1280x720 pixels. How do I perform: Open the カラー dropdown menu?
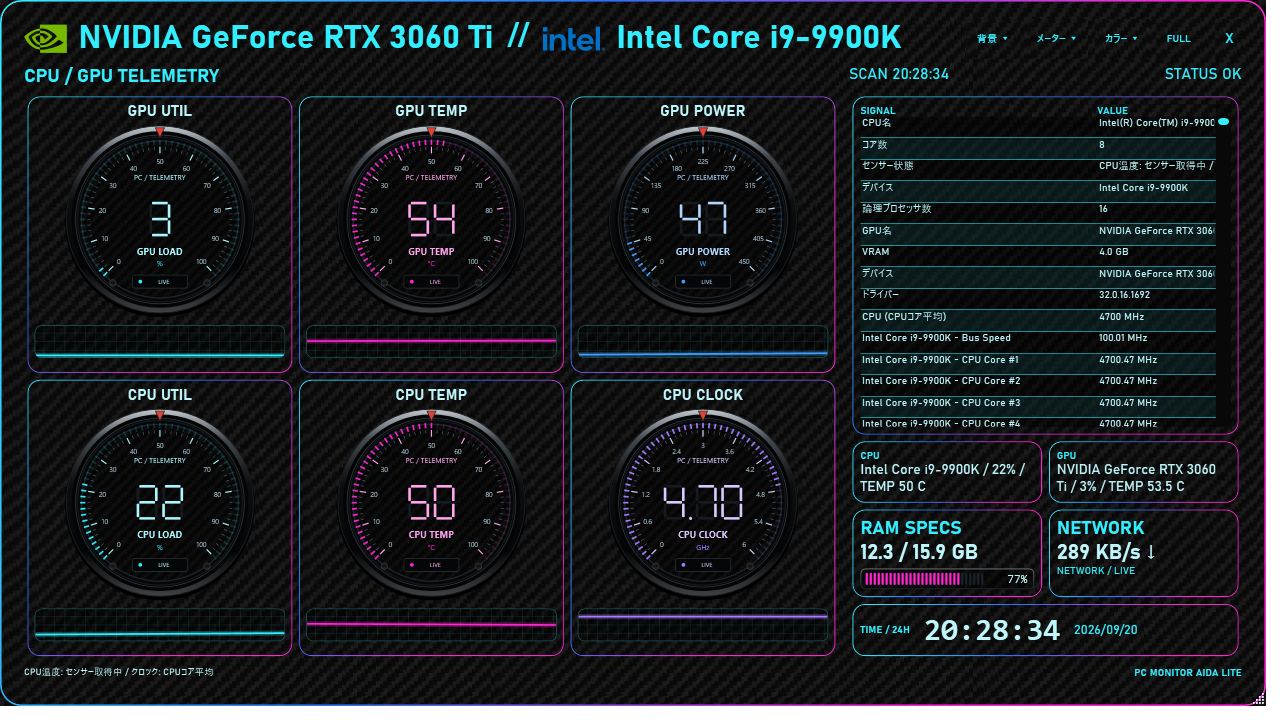coord(1121,39)
